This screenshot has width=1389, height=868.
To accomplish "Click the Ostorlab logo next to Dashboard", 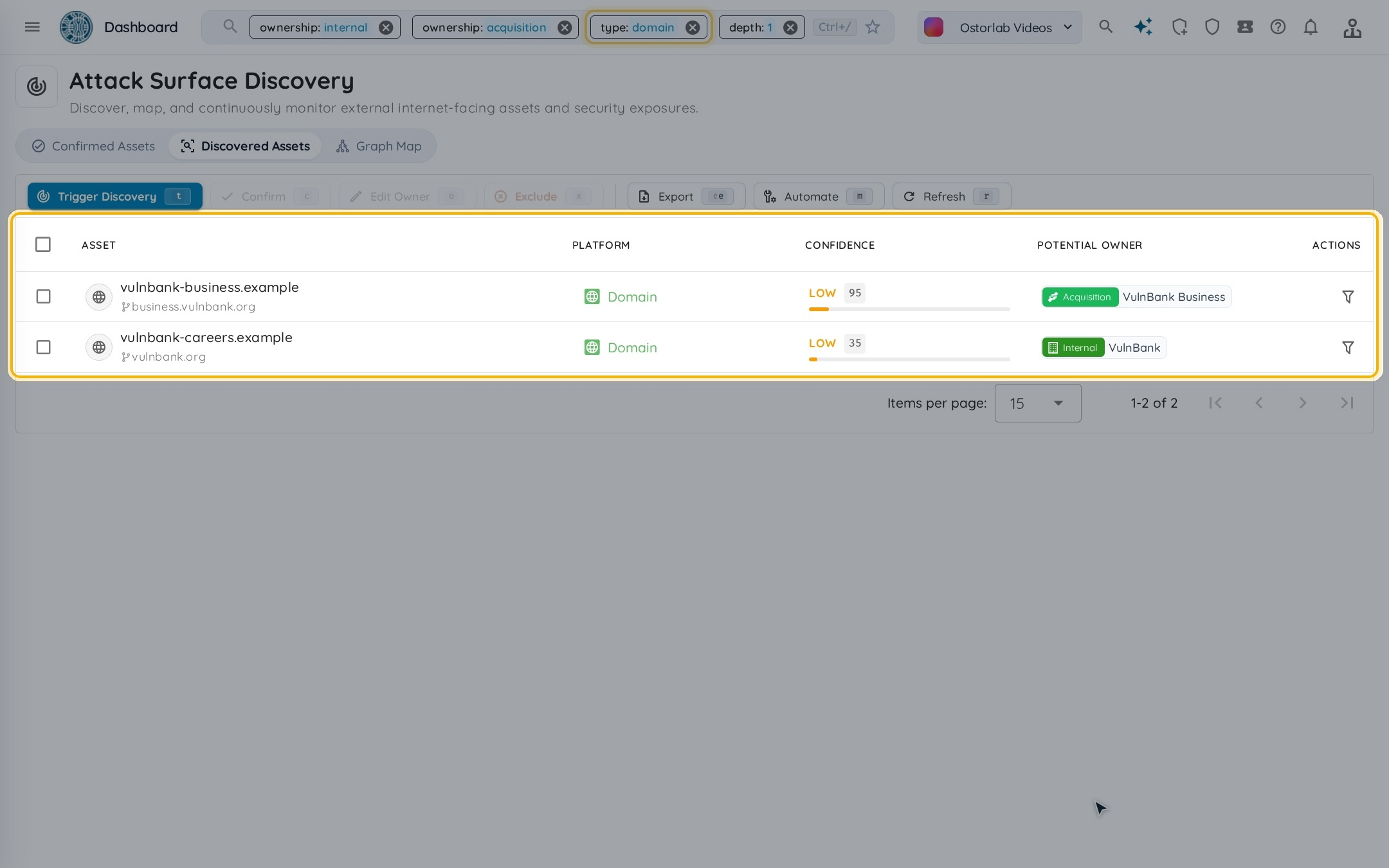I will 76,27.
